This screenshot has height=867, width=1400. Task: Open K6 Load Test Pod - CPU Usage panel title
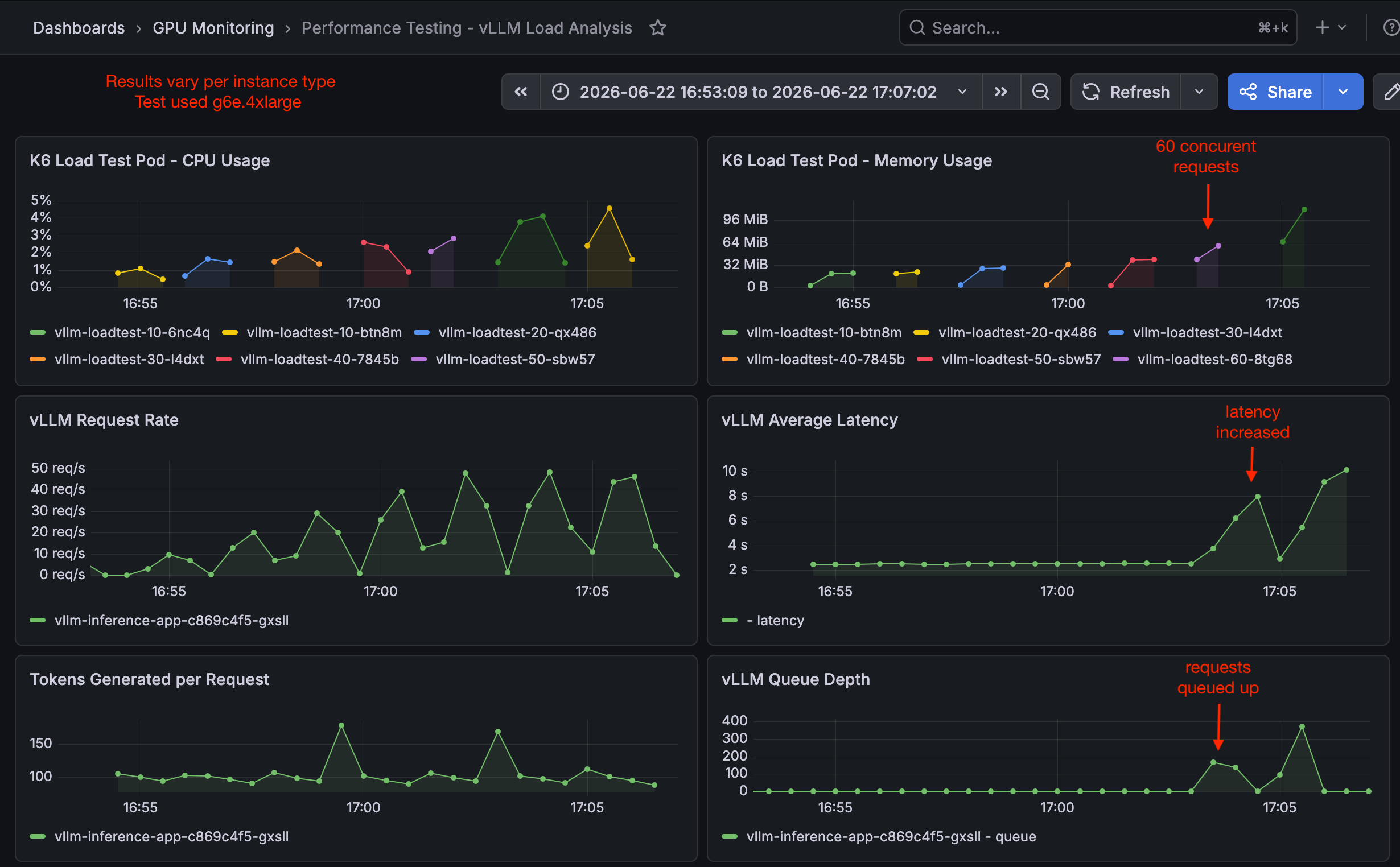tap(150, 160)
